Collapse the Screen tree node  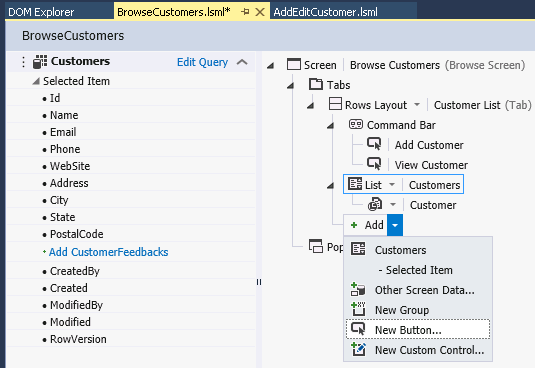[271, 65]
